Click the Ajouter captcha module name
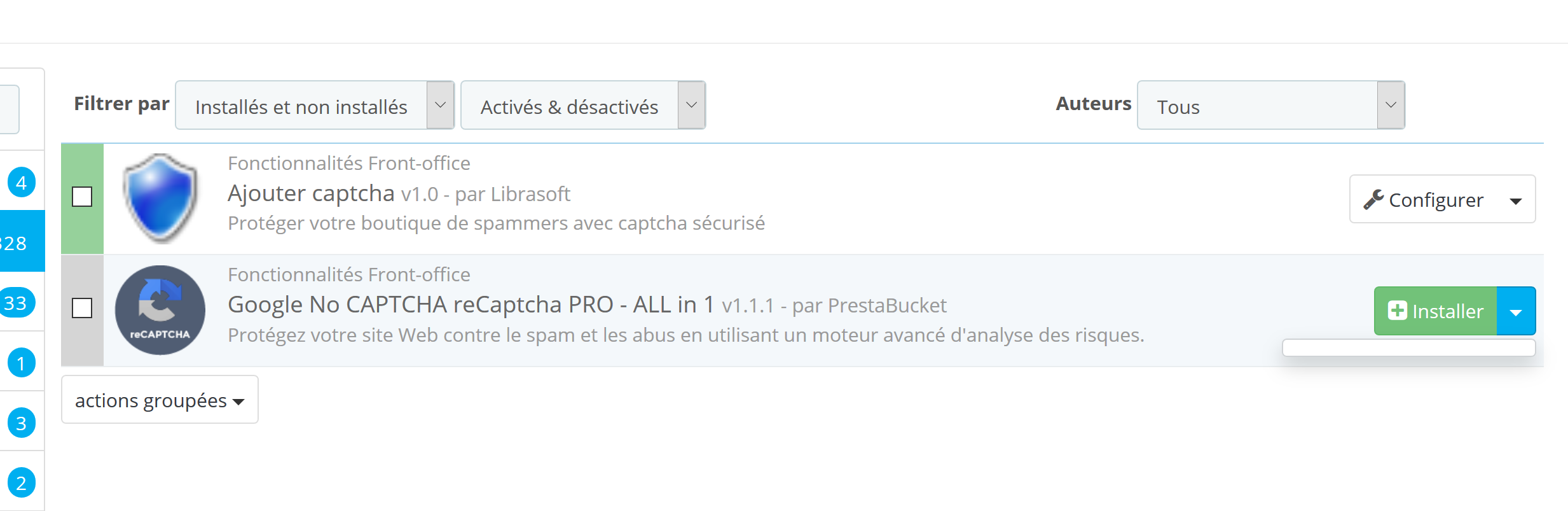 [311, 193]
